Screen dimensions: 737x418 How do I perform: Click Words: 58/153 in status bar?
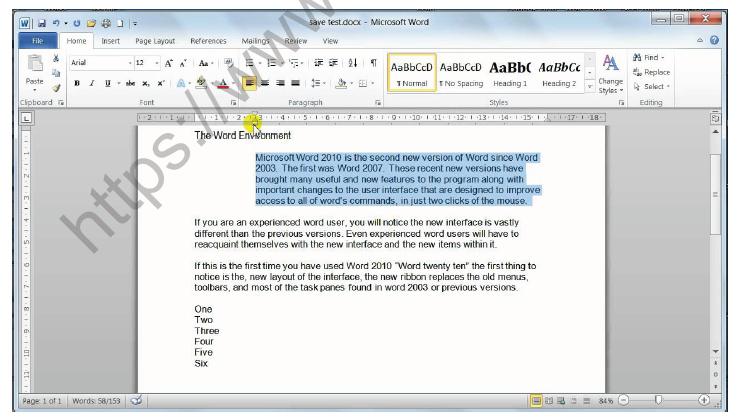point(96,401)
